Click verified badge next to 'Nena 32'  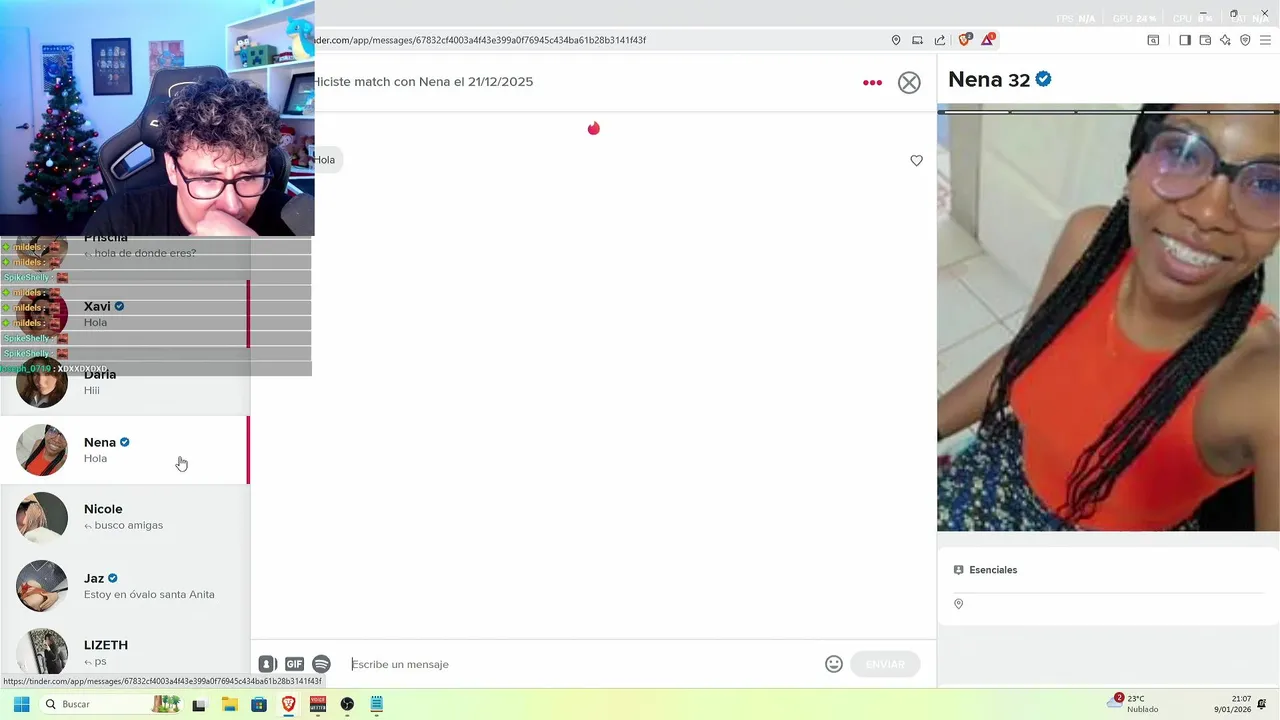(x=1043, y=79)
